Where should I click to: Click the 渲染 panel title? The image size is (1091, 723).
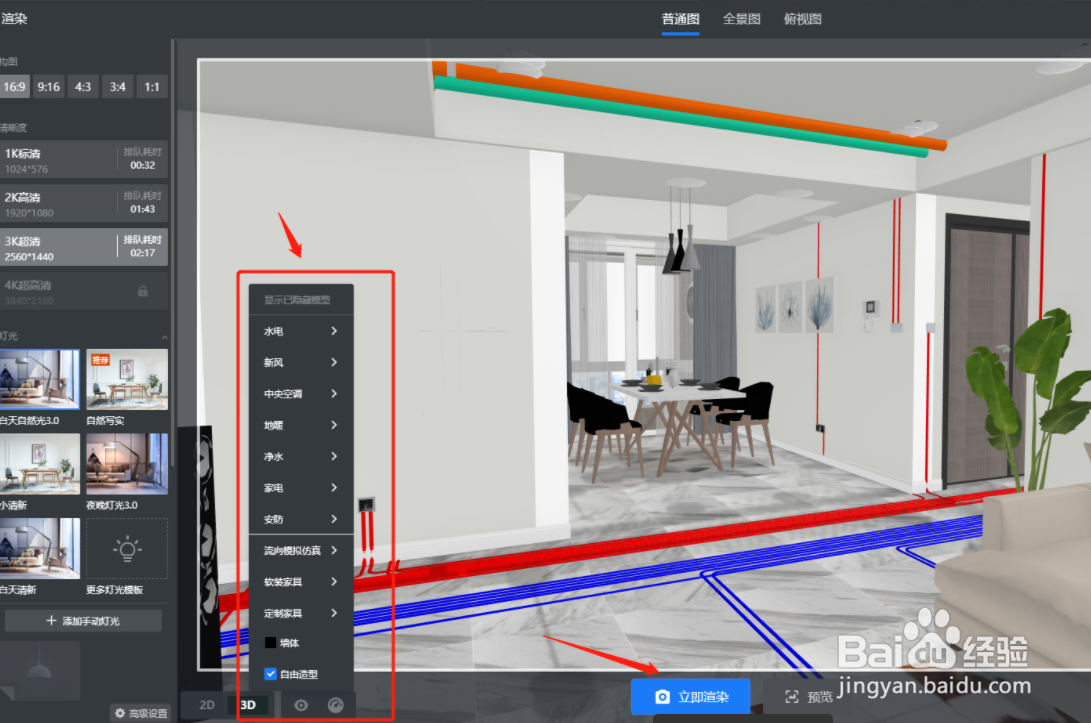[x=14, y=19]
